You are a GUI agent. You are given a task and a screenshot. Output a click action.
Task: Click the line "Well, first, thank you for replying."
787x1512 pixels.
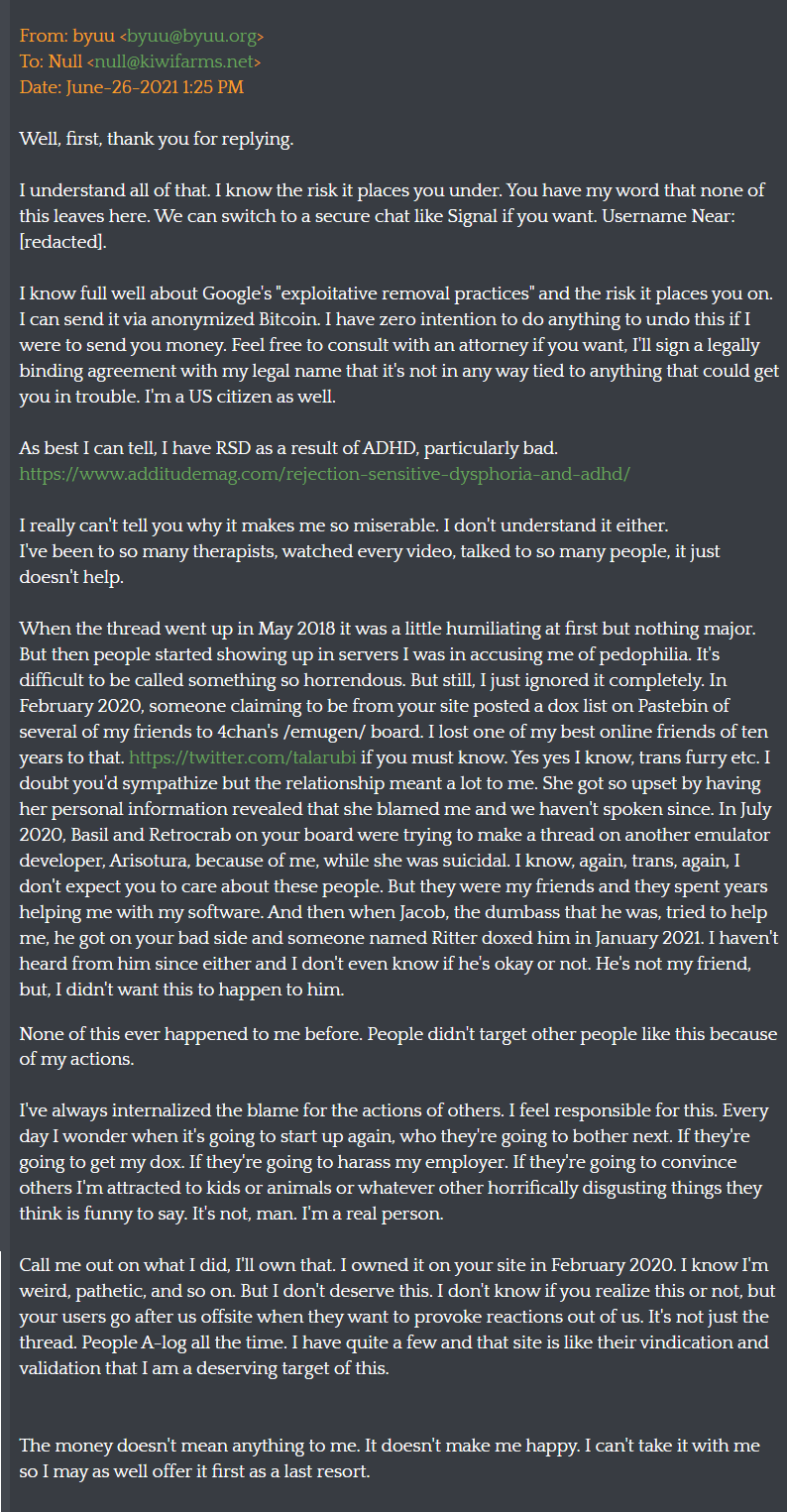click(157, 139)
